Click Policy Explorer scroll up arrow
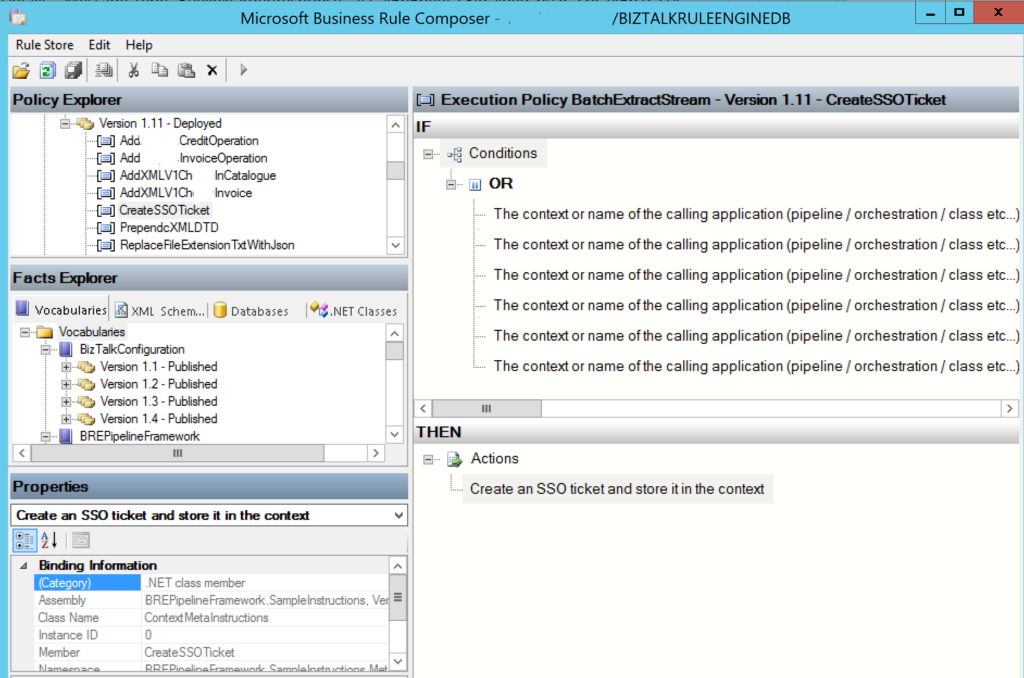1024x678 pixels. [x=396, y=125]
